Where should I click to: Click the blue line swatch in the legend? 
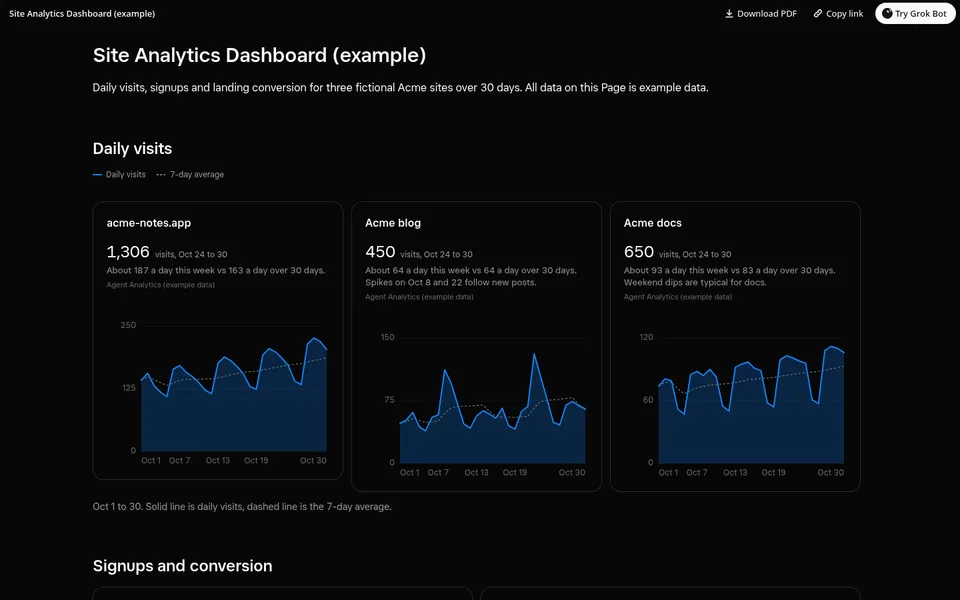pos(97,174)
